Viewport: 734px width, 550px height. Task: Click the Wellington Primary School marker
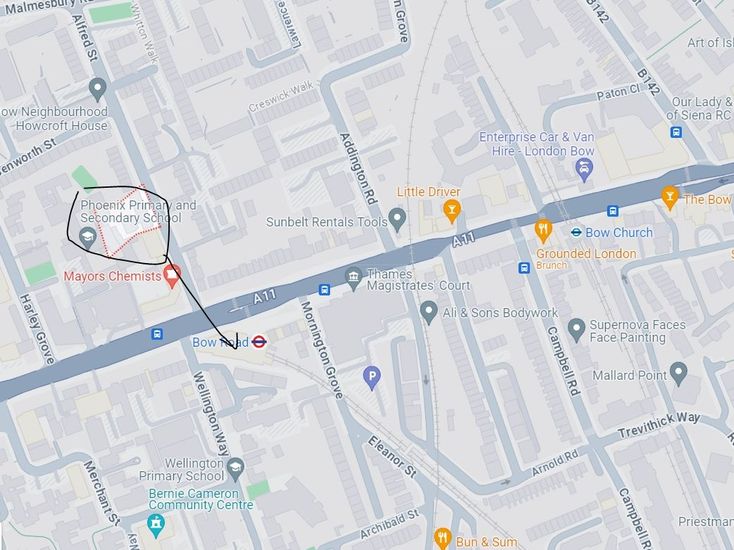[235, 470]
